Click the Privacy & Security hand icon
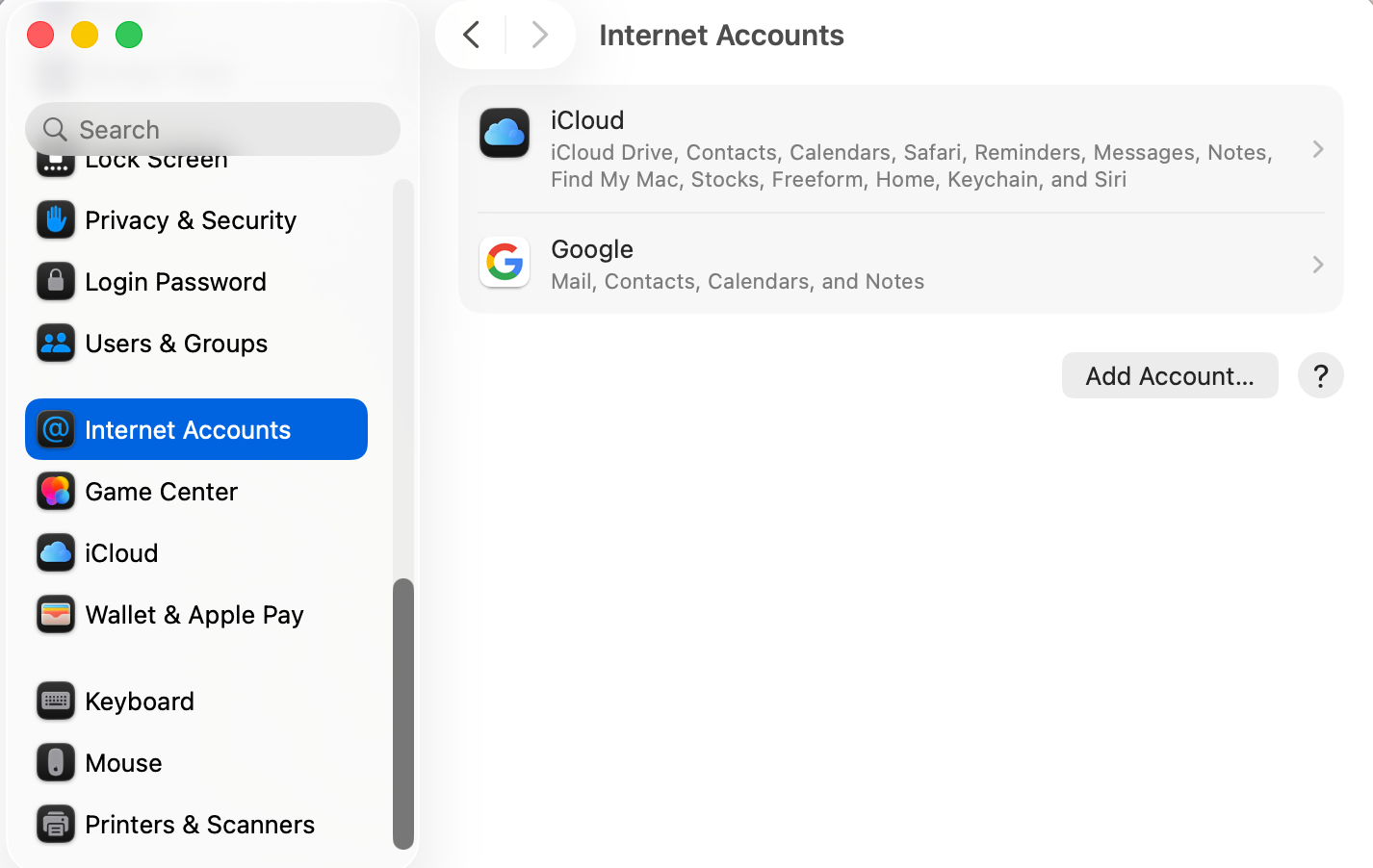1373x868 pixels. click(56, 220)
